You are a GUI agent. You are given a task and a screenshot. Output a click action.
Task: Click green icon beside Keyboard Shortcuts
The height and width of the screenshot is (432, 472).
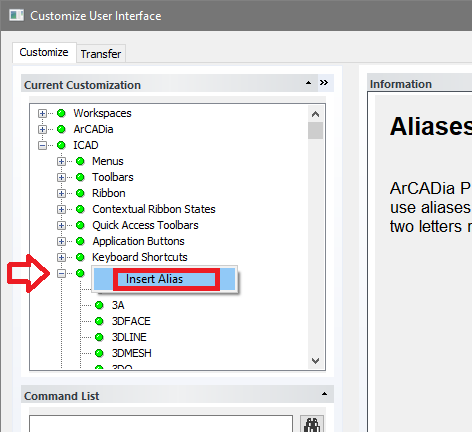(80, 257)
